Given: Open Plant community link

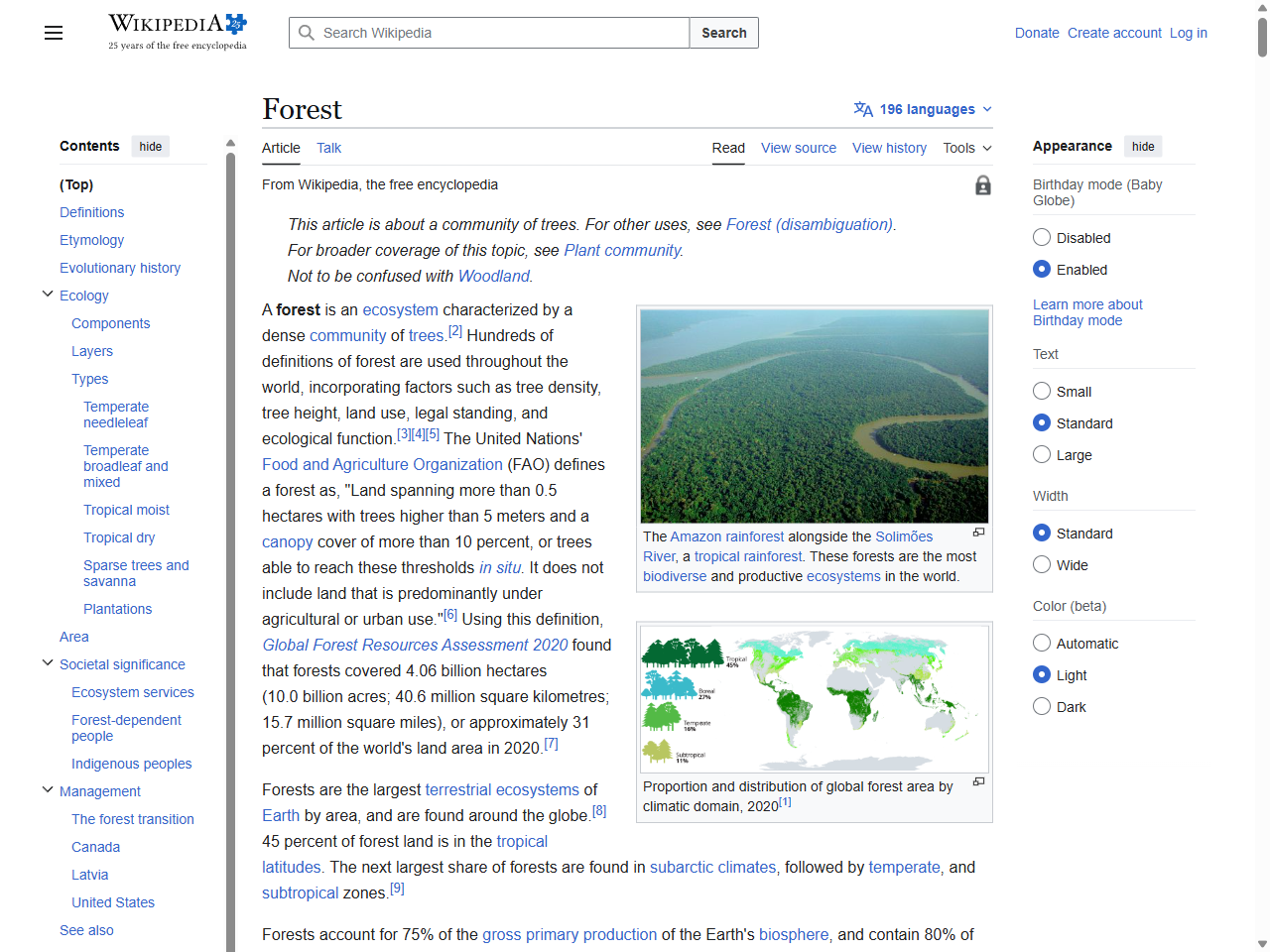Looking at the screenshot, I should point(622,251).
